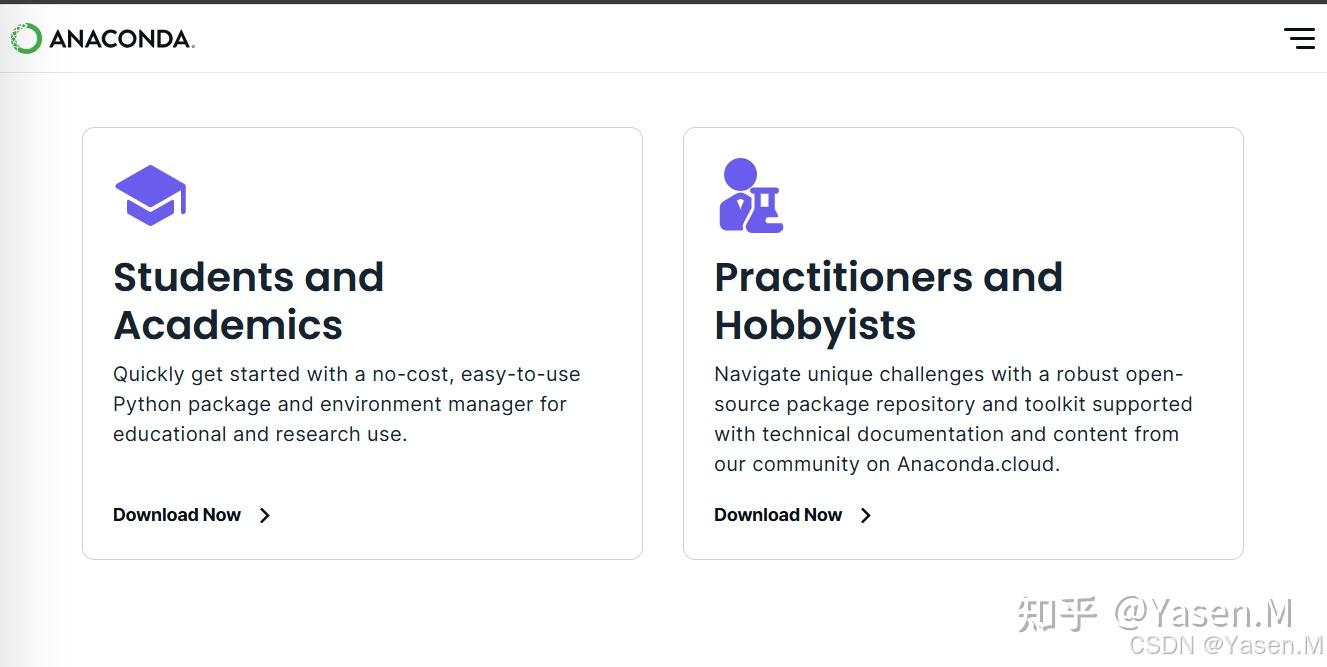Click the CSDN @Yasen.M watermark text

coord(1226,646)
